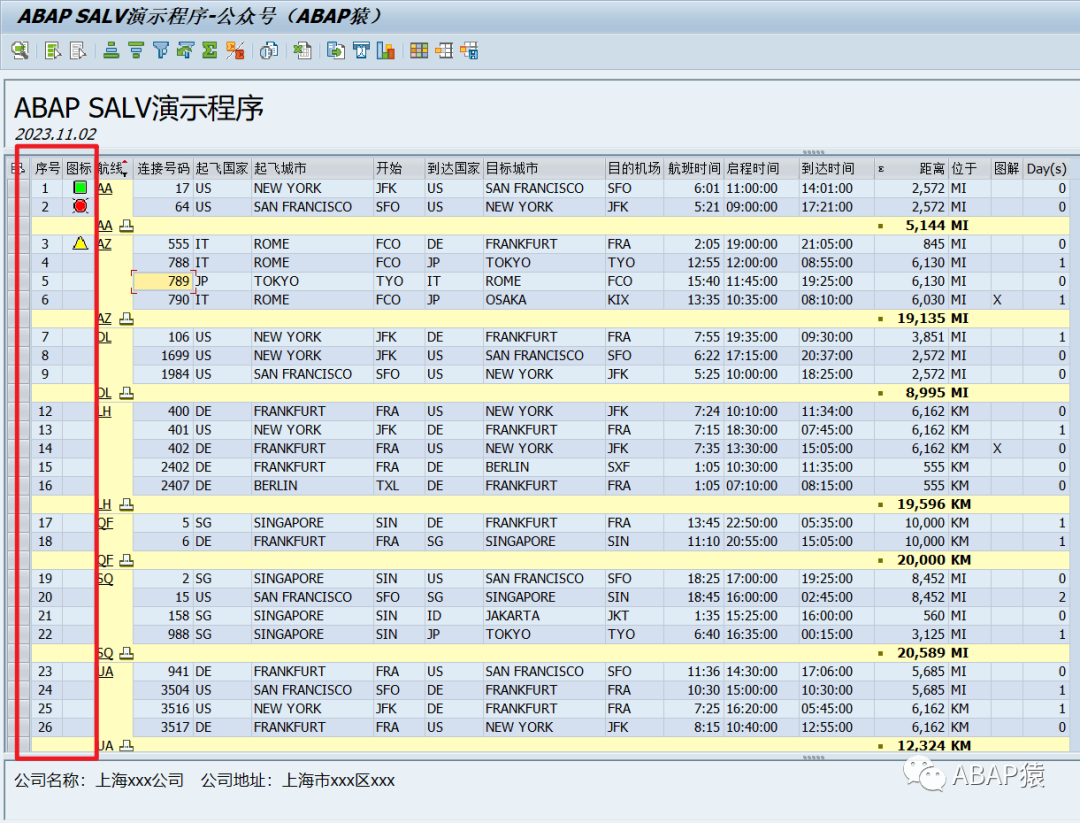
Task: Select the highlighted connection cell 789
Action: click(x=162, y=281)
